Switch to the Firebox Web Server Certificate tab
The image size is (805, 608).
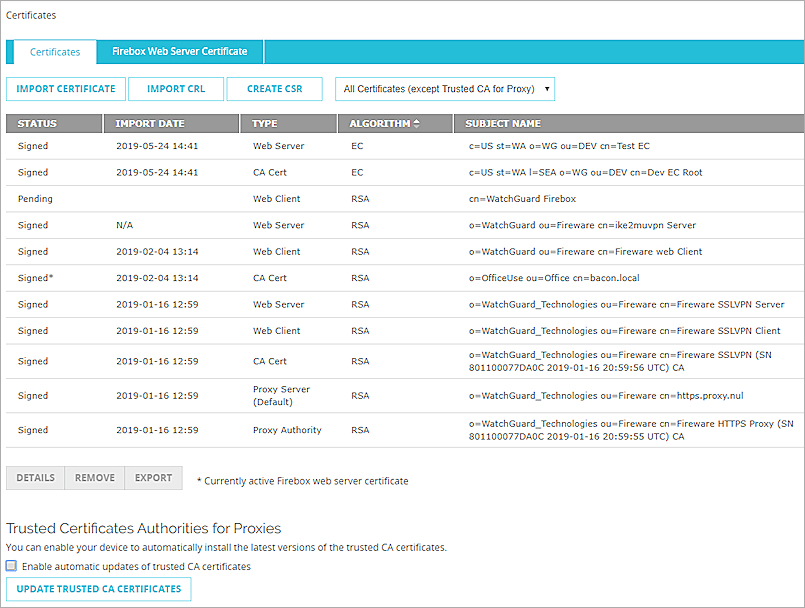(x=179, y=51)
